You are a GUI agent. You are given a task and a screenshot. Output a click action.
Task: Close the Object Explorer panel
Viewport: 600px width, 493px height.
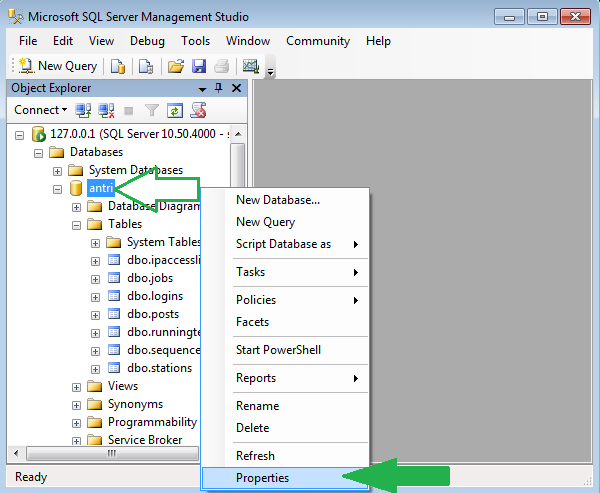click(x=236, y=88)
